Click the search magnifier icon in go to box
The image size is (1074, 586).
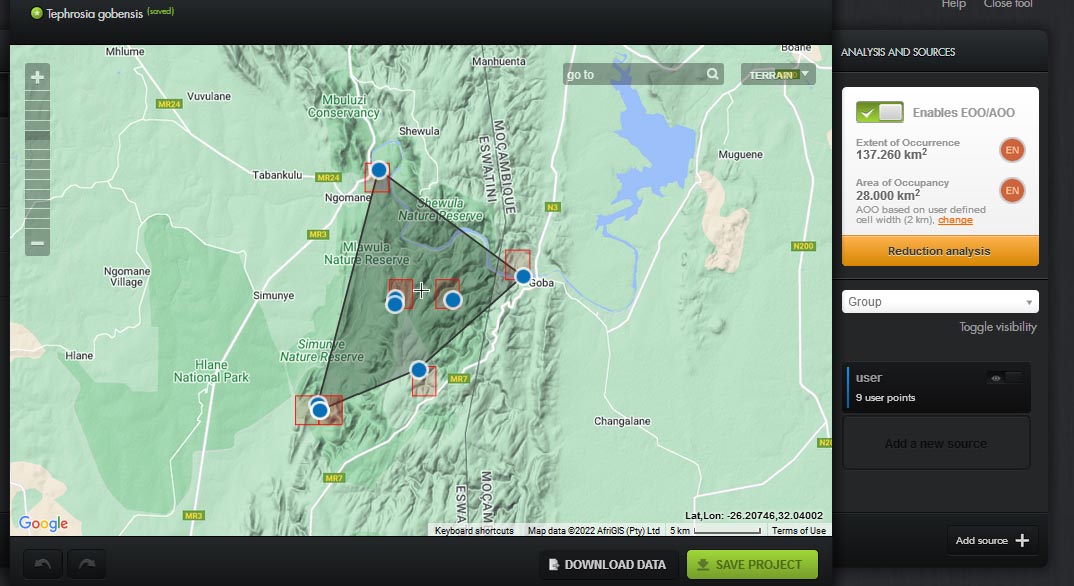click(712, 74)
